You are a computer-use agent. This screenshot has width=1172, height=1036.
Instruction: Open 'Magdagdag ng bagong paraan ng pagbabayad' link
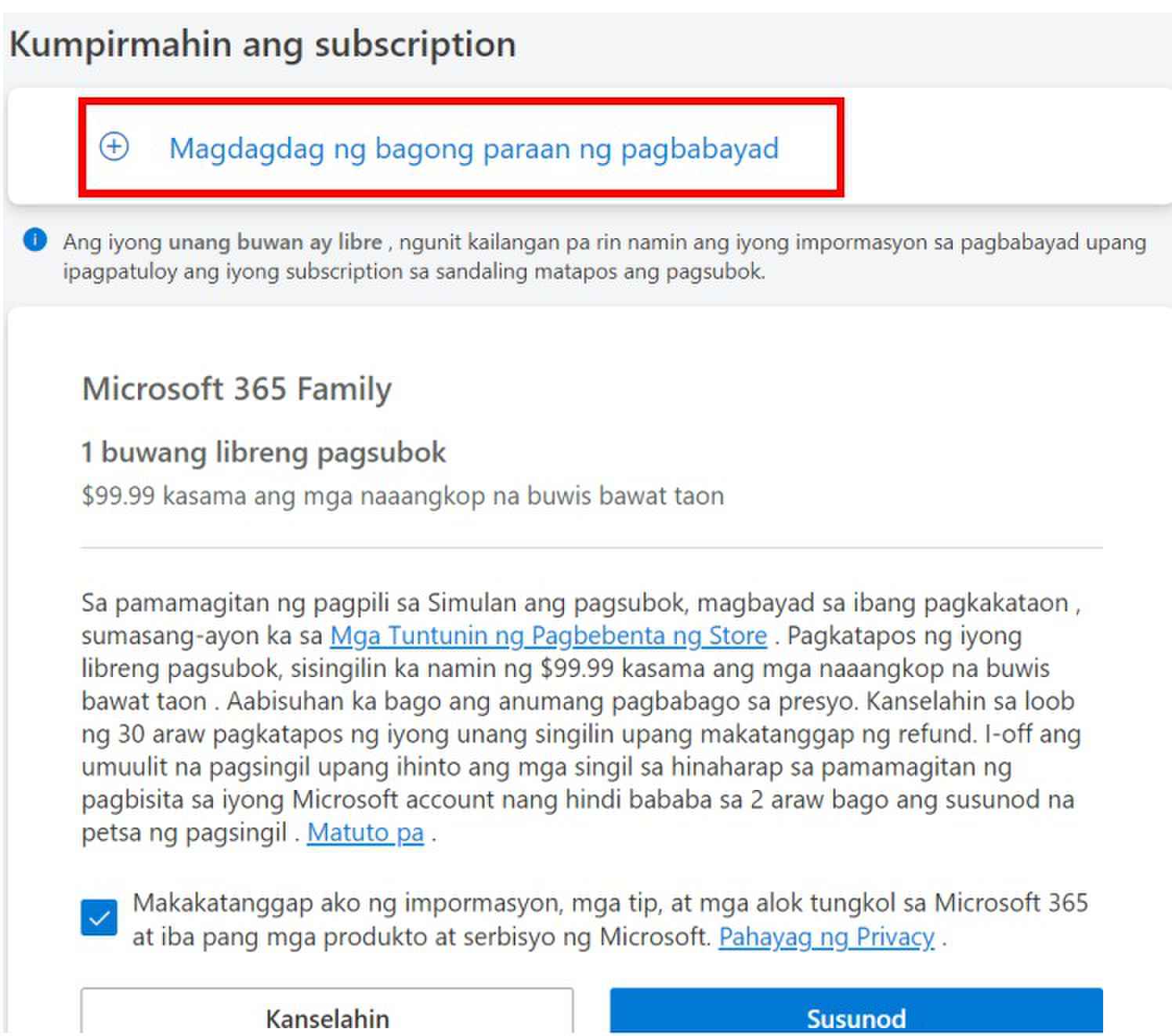click(x=474, y=148)
